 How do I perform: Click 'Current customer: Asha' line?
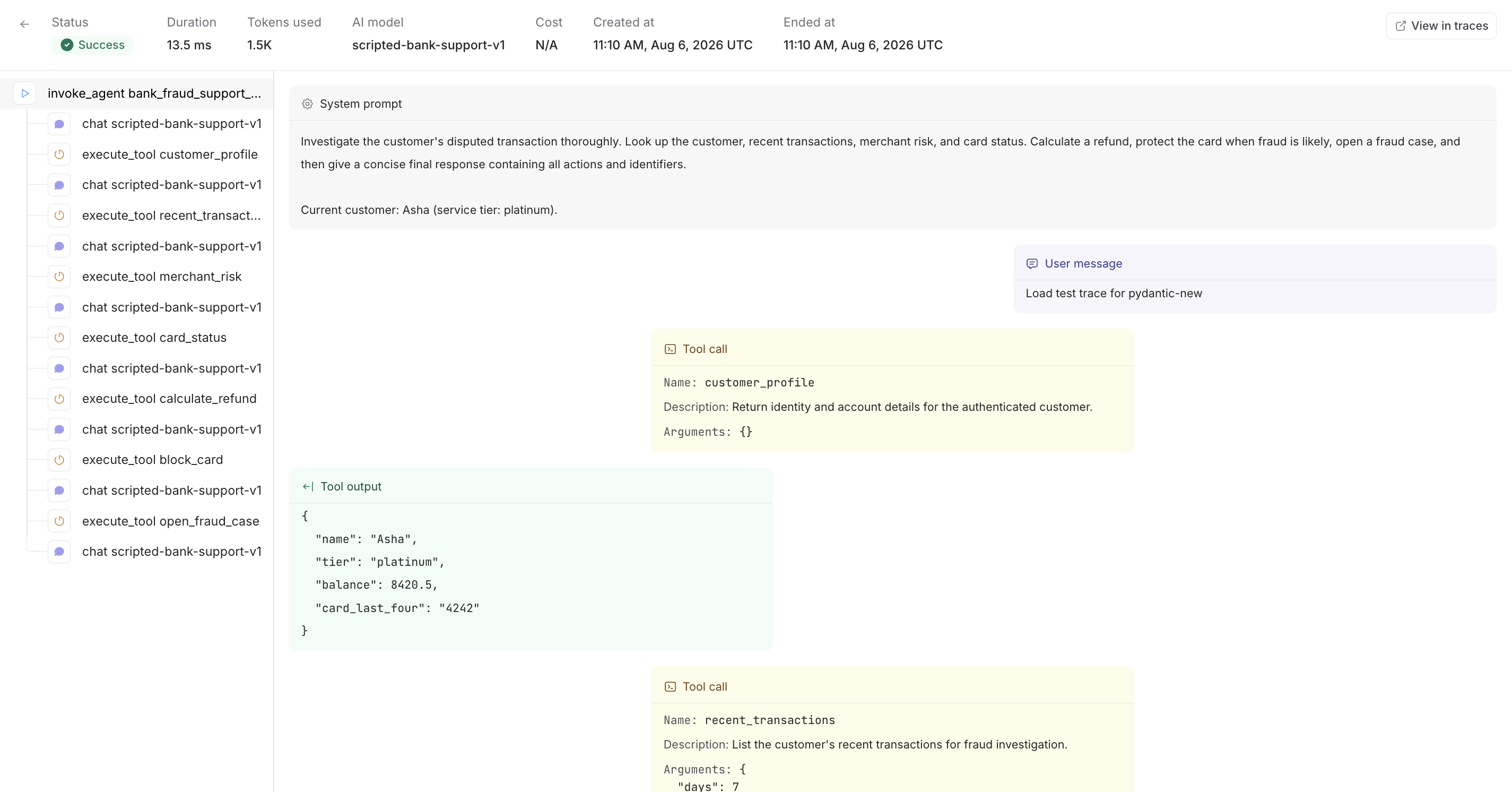click(429, 210)
